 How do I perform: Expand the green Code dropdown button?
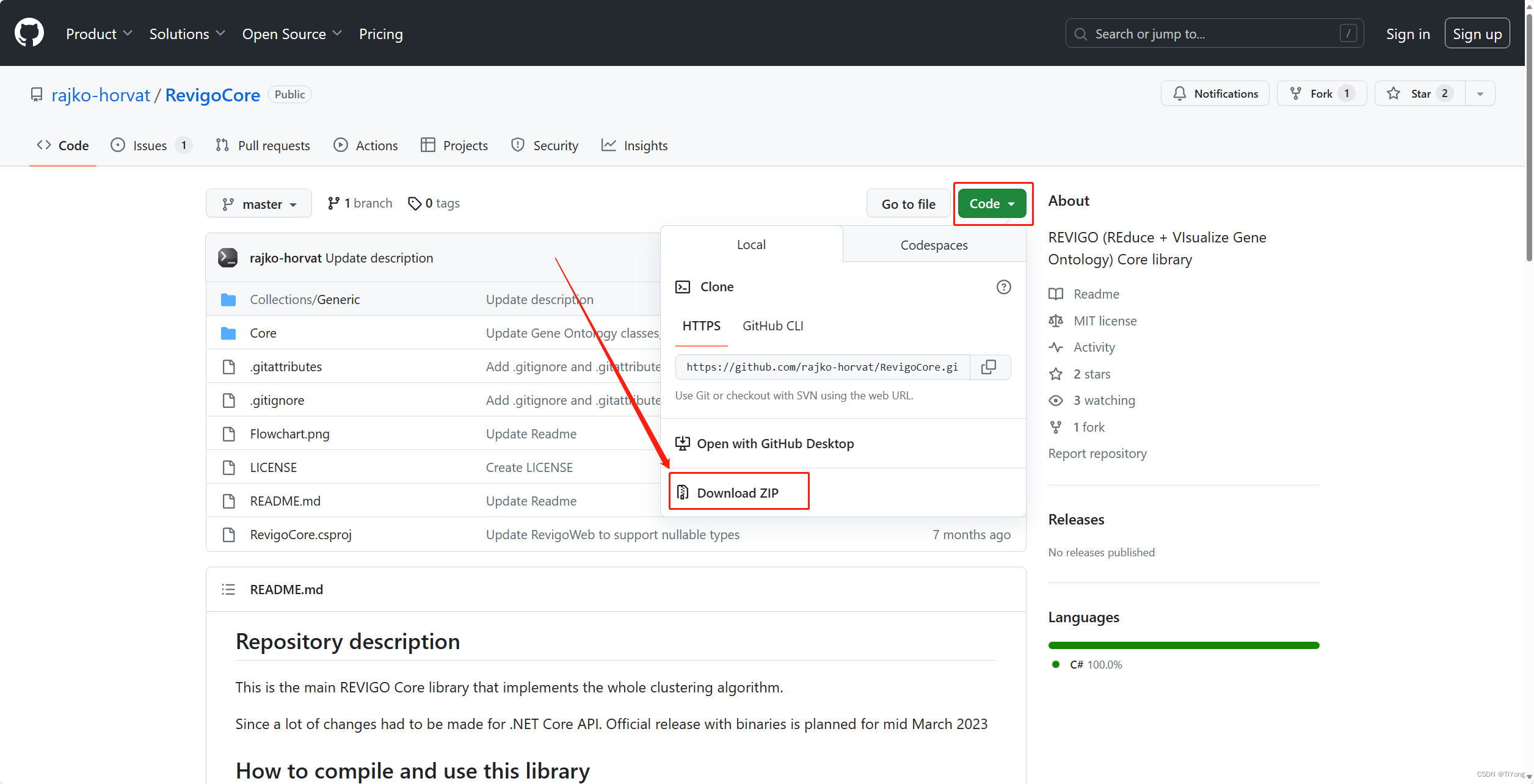[x=992, y=204]
